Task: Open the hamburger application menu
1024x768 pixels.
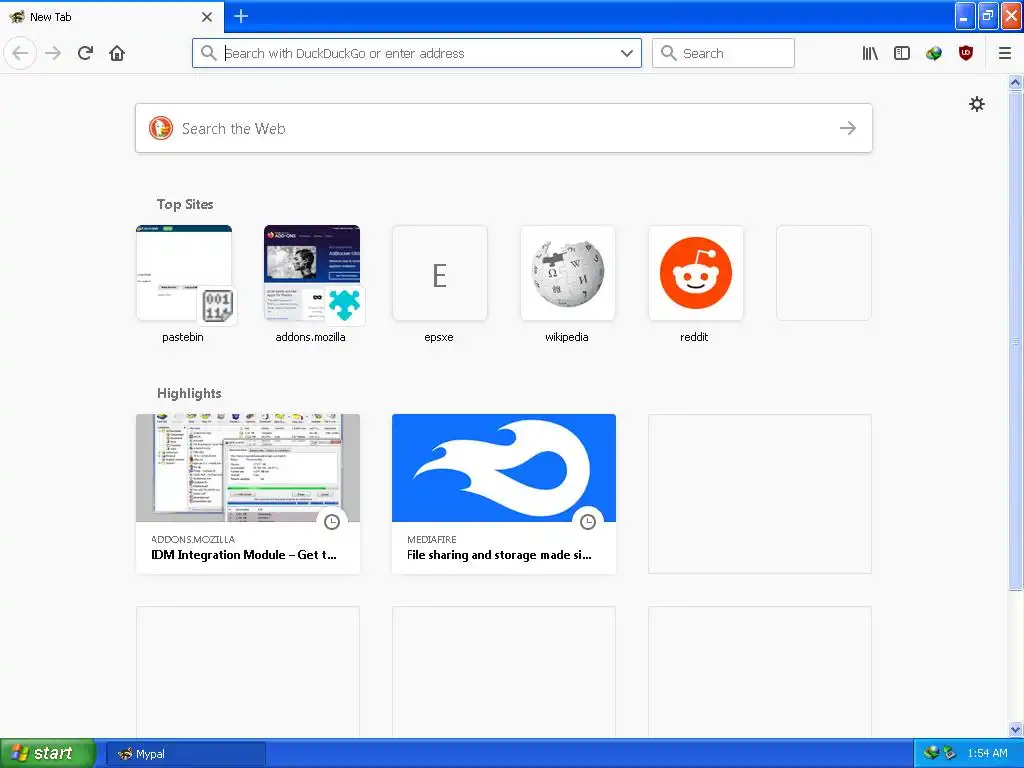Action: [1005, 53]
